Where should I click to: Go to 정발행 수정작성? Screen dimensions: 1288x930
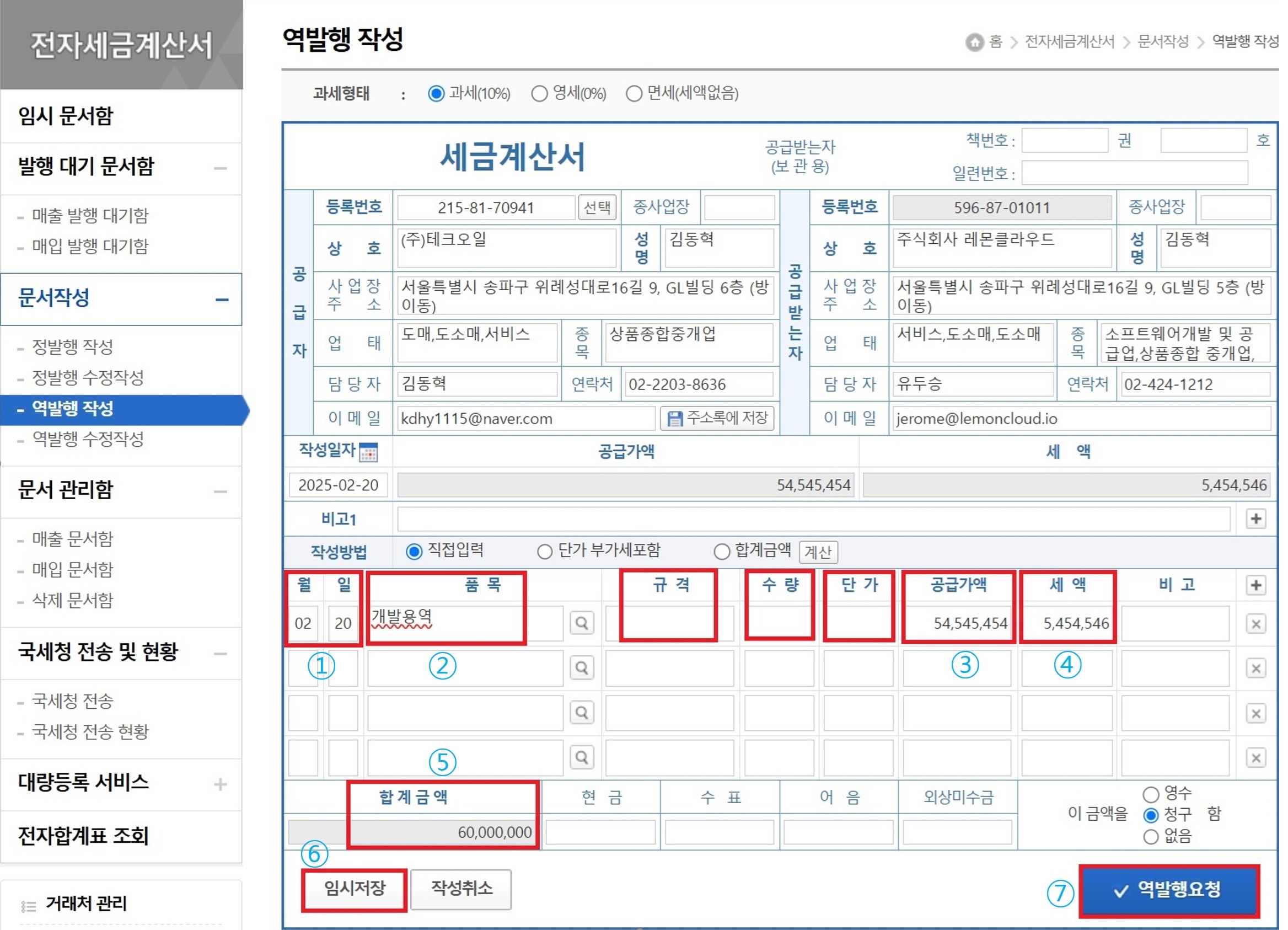(88, 377)
